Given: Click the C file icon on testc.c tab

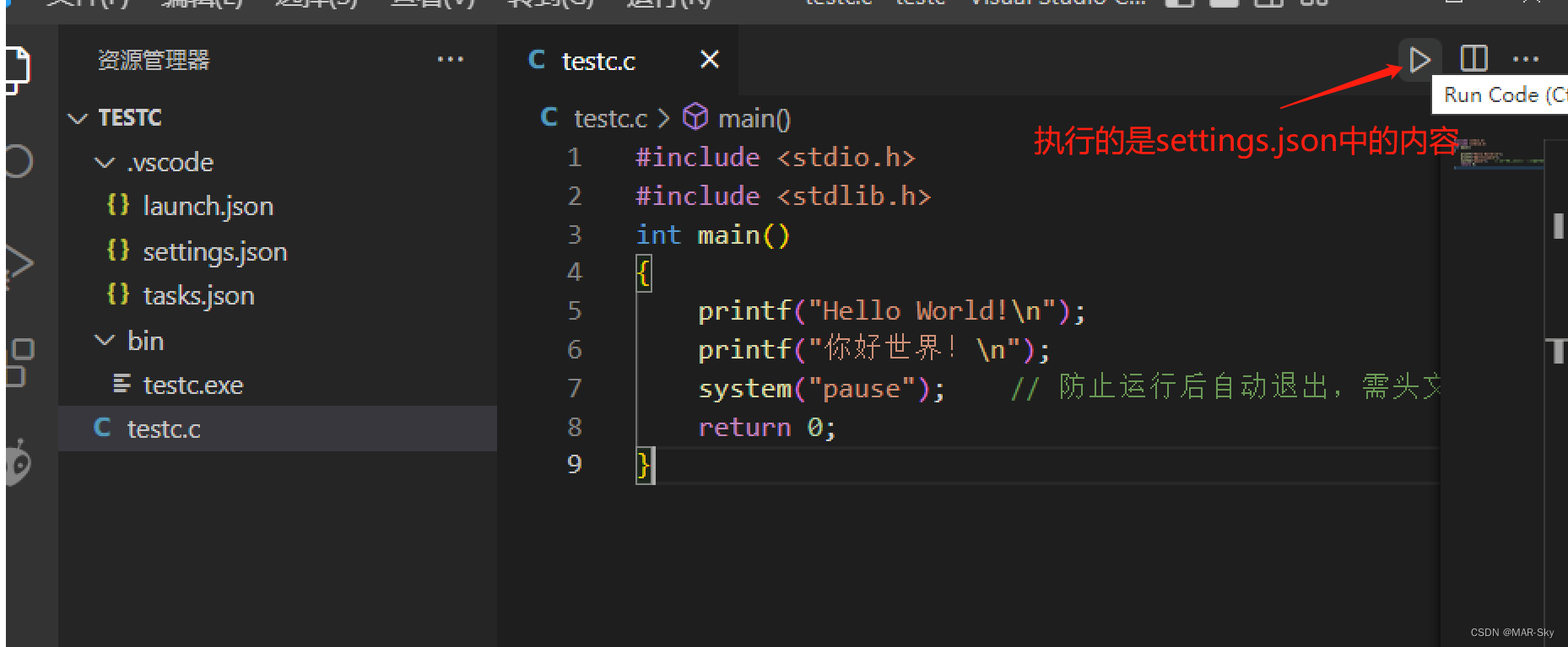Looking at the screenshot, I should pos(537,59).
